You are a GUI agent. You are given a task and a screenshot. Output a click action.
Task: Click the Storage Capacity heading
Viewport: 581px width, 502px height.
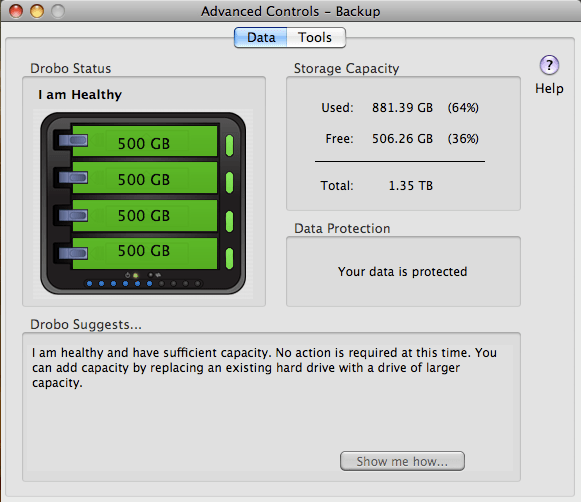coord(346,69)
